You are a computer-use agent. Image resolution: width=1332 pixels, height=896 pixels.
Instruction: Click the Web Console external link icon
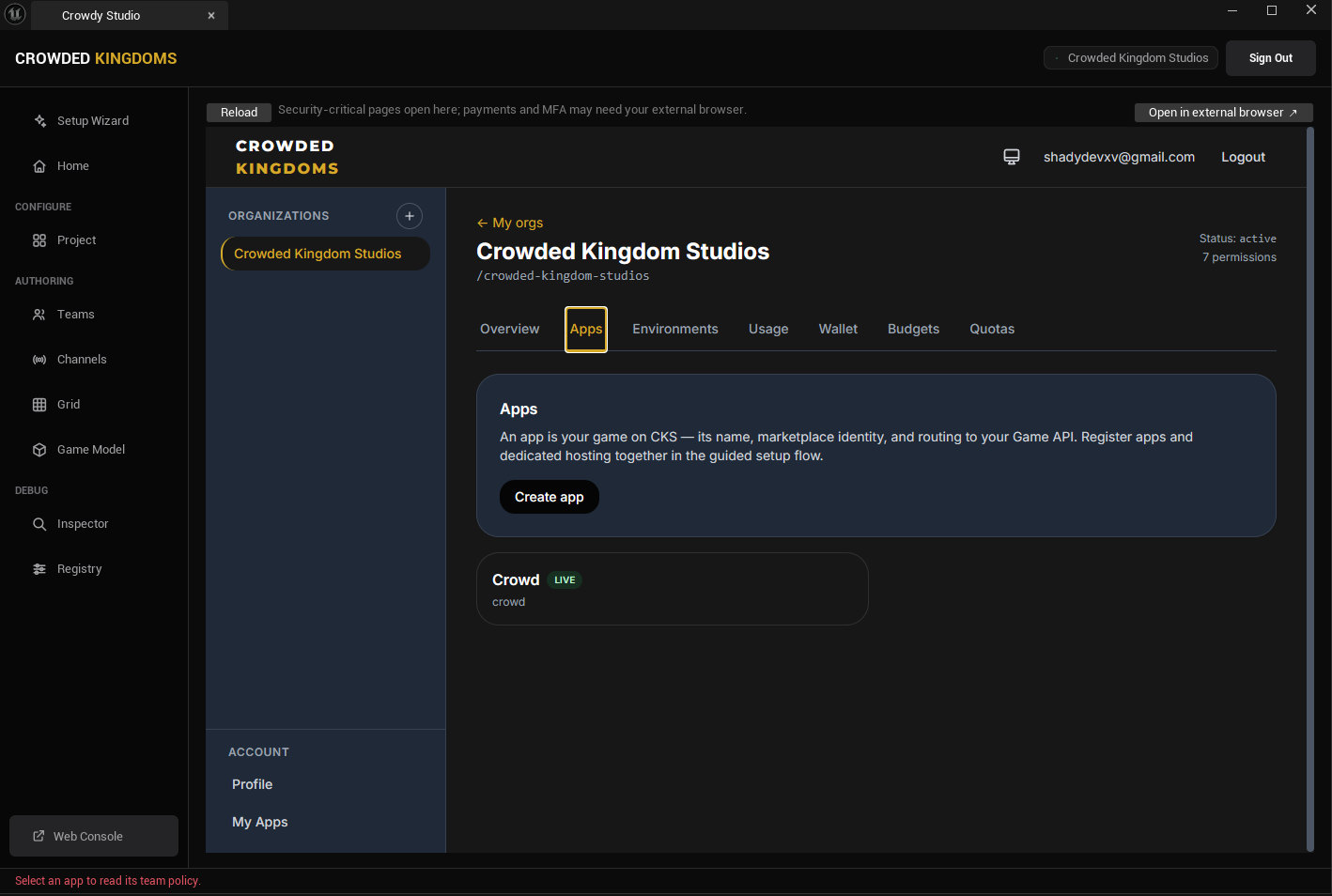[39, 836]
